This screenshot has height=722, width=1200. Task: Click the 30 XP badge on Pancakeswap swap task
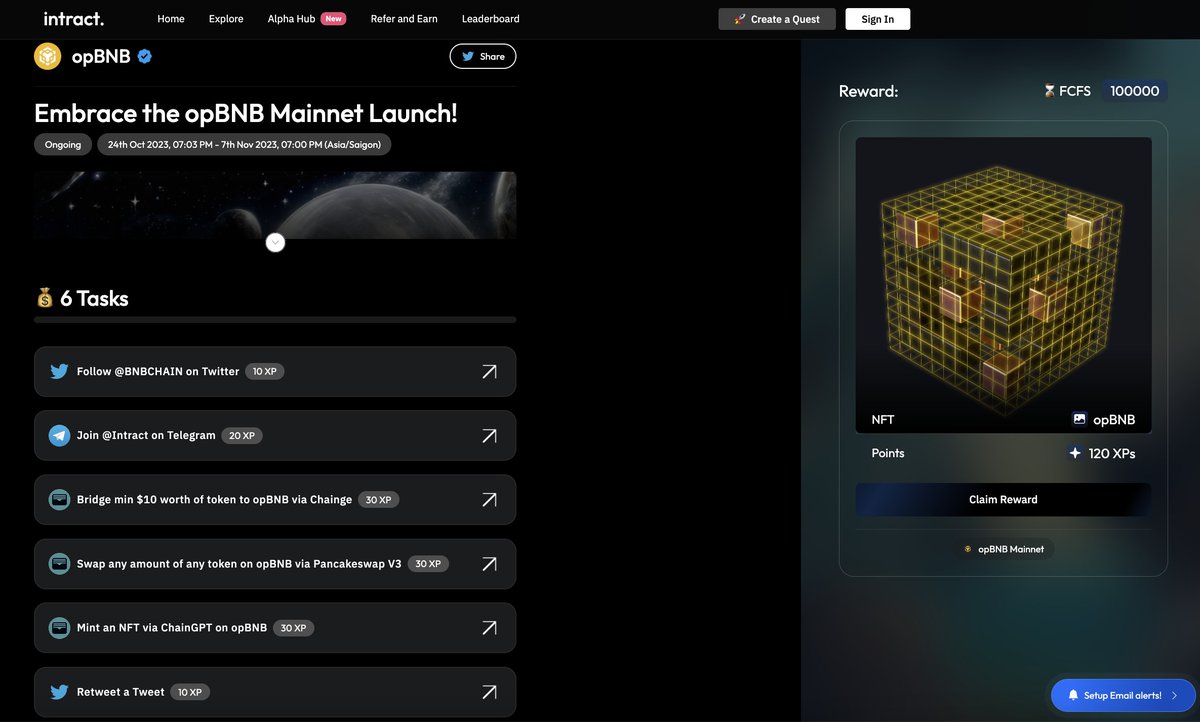coord(428,564)
